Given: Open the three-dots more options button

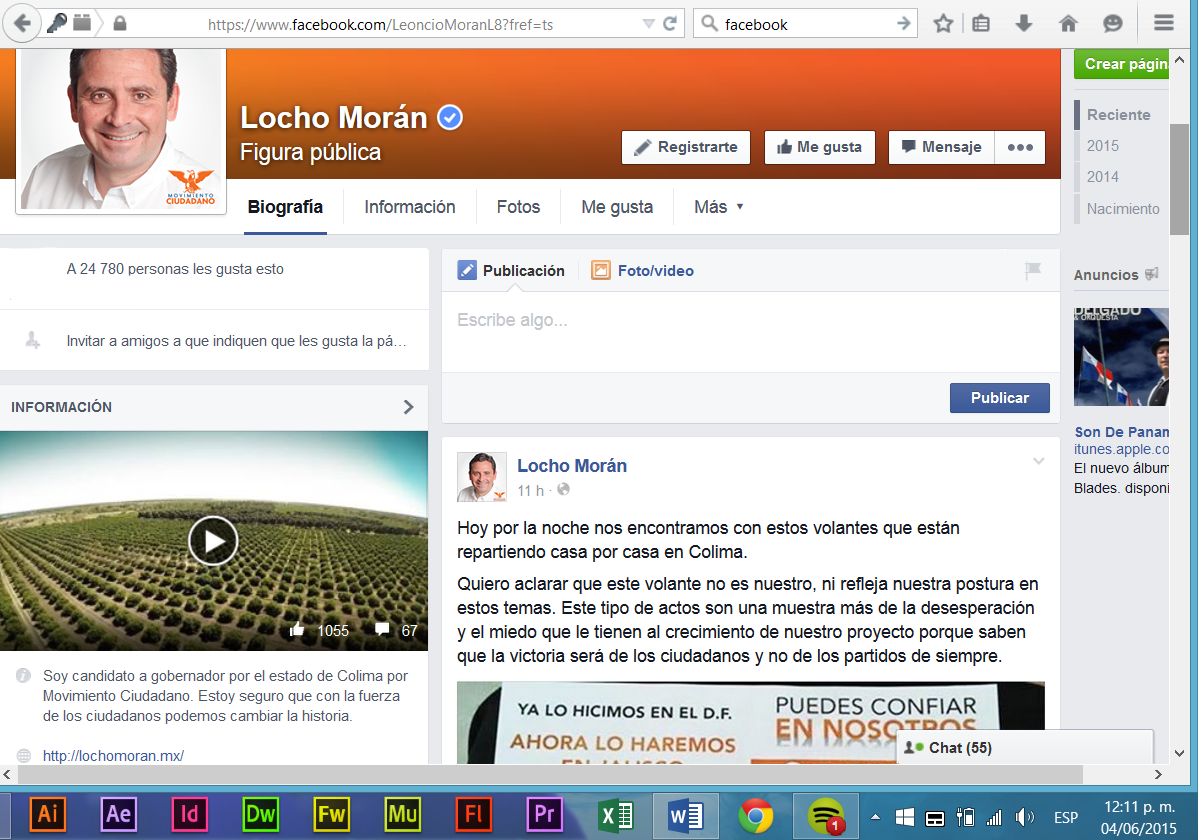Looking at the screenshot, I should click(1020, 148).
